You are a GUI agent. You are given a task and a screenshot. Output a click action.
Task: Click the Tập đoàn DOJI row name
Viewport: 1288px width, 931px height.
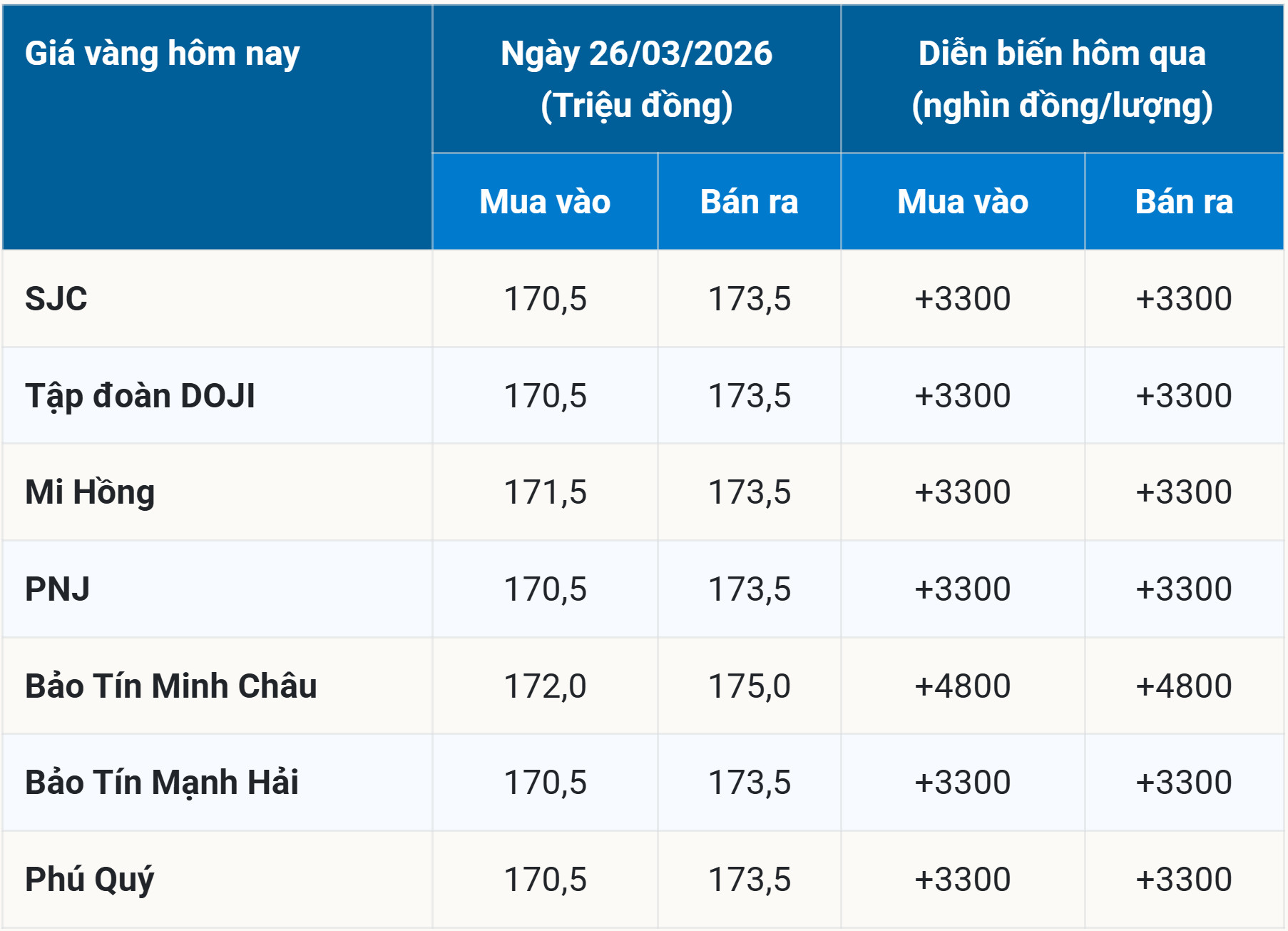tap(140, 396)
